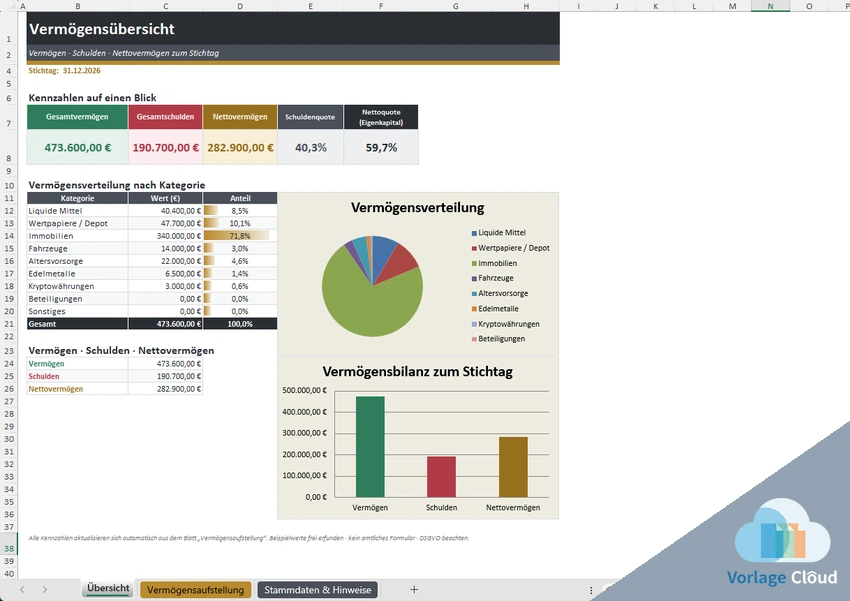Screen dimensions: 850x601
Task: Select the Beteiligungen legend entry in pie chart
Action: 498,339
